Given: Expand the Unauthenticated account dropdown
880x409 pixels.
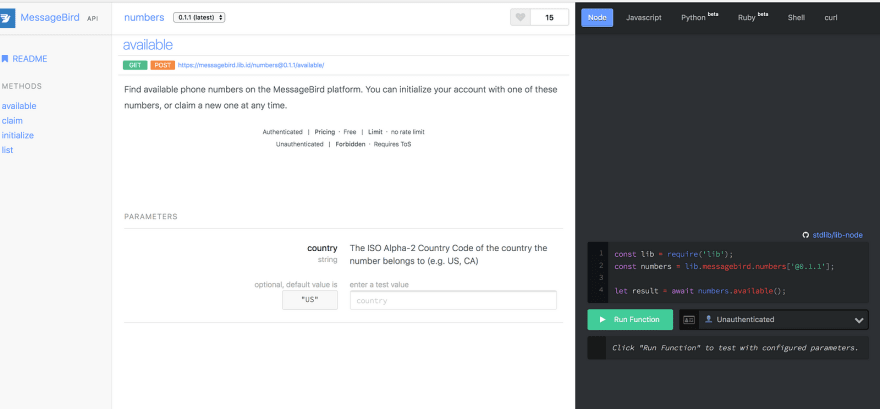Looking at the screenshot, I should [x=773, y=319].
